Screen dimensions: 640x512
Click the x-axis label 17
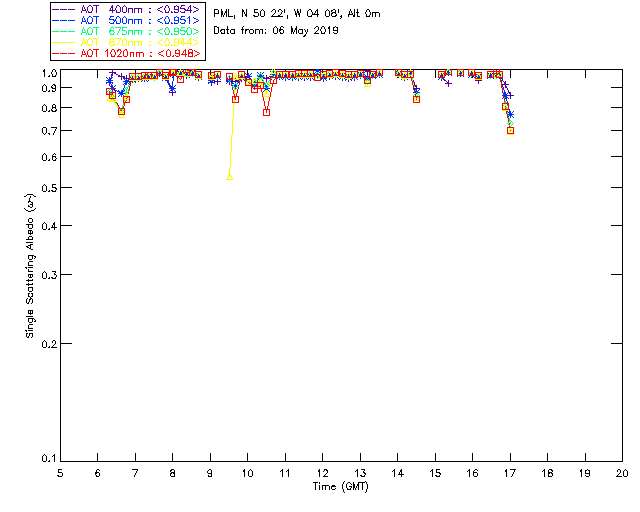click(510, 473)
